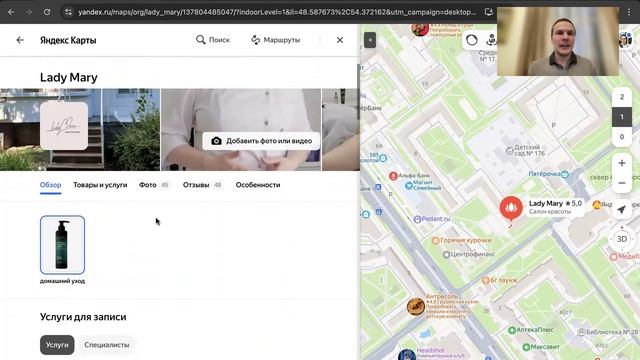Click map layers circle icon
Image resolution: width=640 pixels, height=360 pixels.
click(x=472, y=40)
